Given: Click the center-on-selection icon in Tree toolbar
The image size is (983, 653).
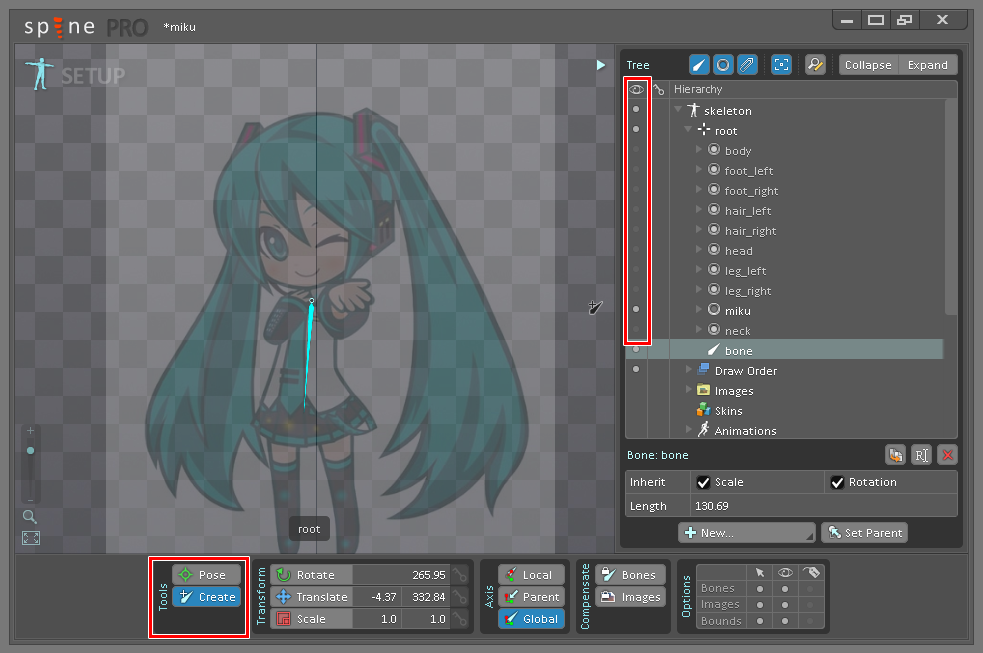Looking at the screenshot, I should (781, 65).
